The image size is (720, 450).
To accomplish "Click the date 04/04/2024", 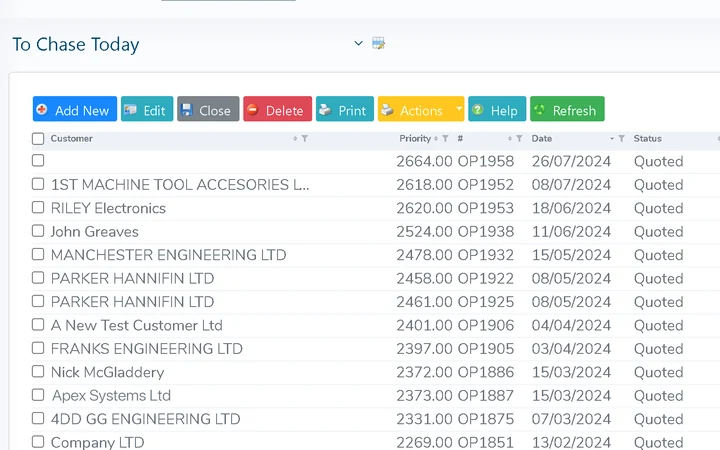I will point(571,325).
